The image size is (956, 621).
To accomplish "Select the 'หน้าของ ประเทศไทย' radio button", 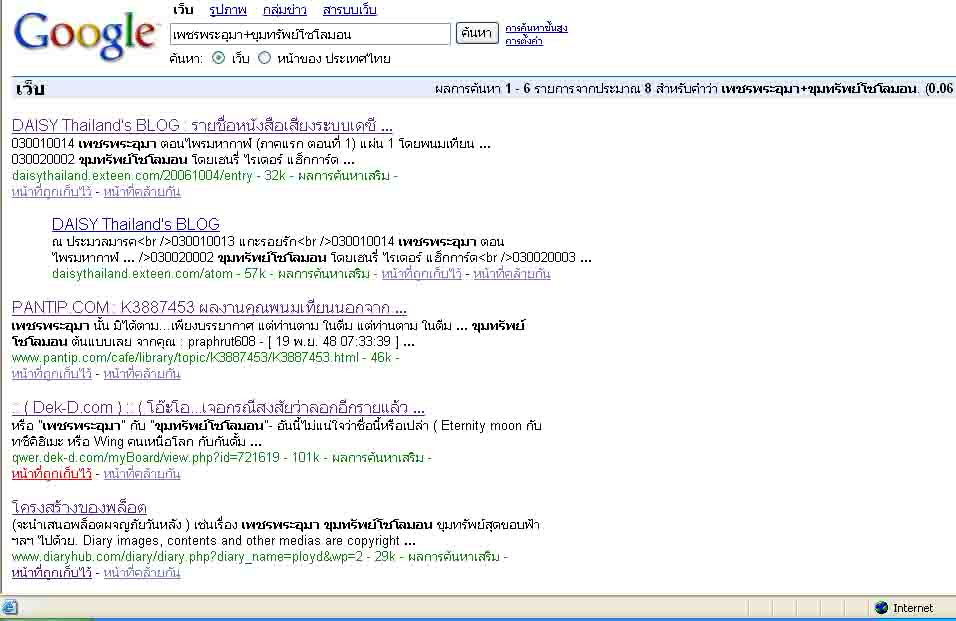I will 264,58.
